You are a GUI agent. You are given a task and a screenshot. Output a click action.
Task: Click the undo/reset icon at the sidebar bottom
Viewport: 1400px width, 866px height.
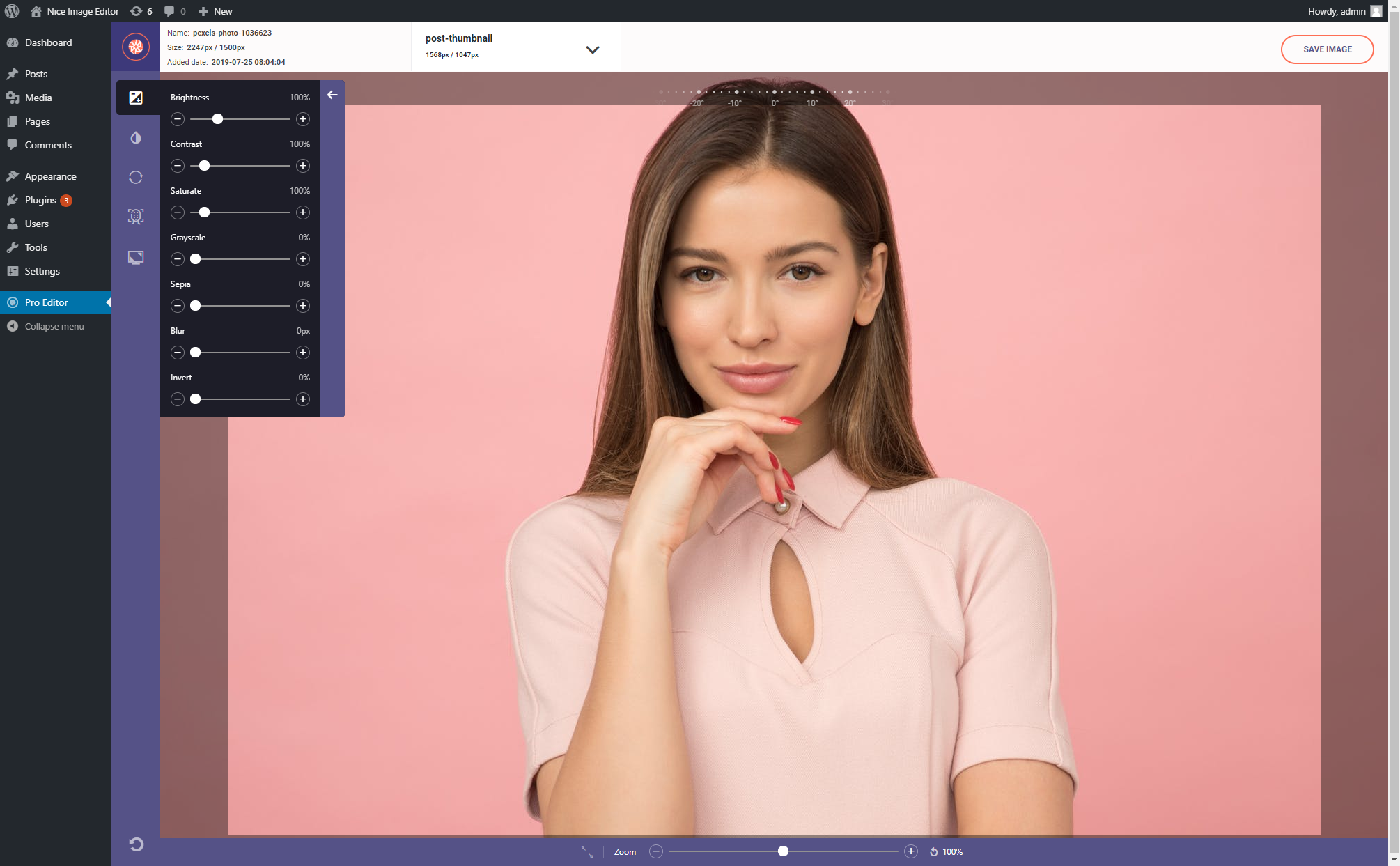[137, 844]
